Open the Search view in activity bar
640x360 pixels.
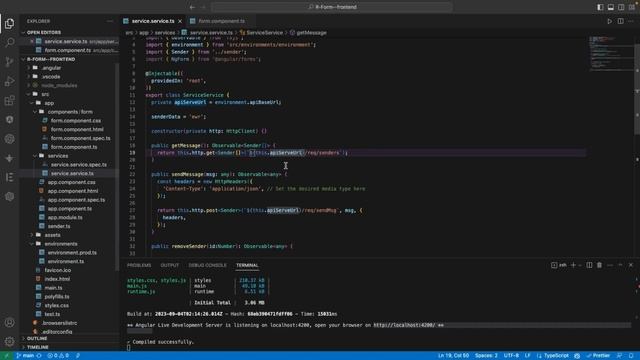coord(9,42)
